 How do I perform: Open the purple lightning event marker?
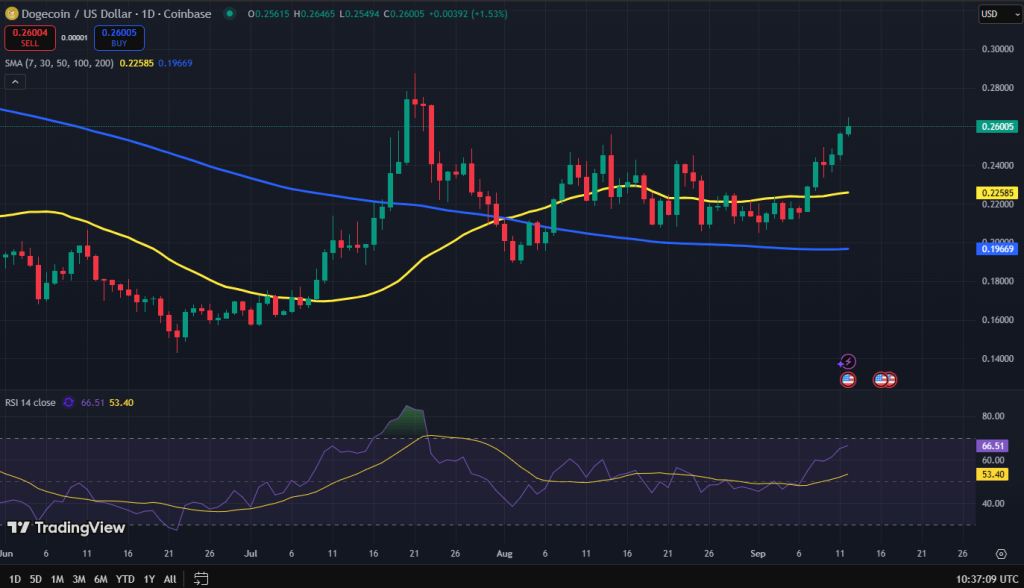pyautogui.click(x=847, y=361)
